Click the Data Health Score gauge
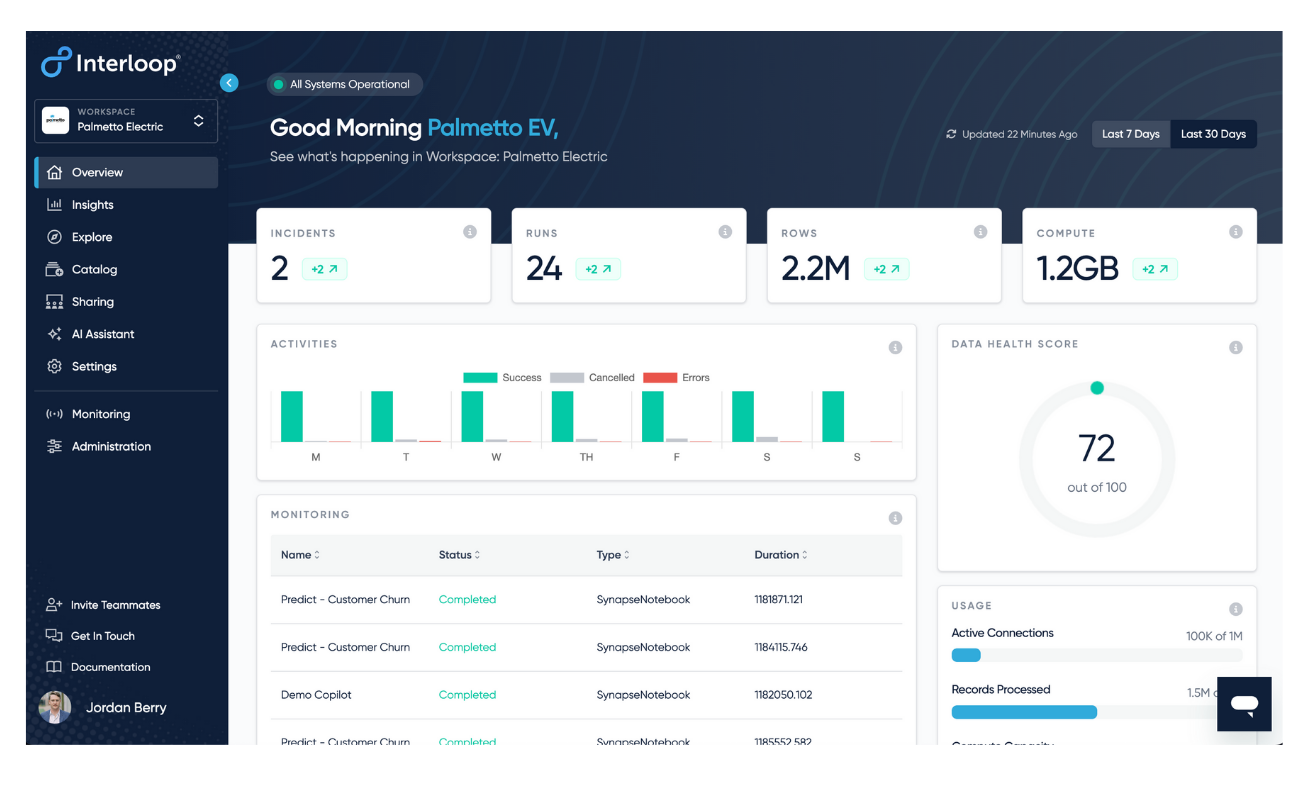Screen dimensions: 1314x789 click(1097, 459)
